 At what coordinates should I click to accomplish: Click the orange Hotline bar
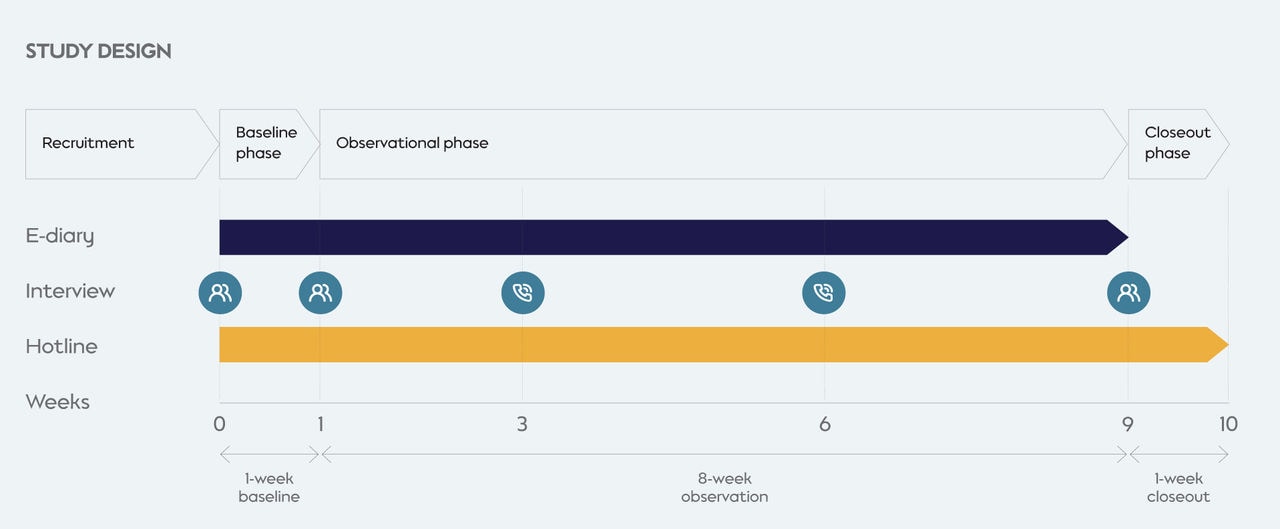click(724, 344)
